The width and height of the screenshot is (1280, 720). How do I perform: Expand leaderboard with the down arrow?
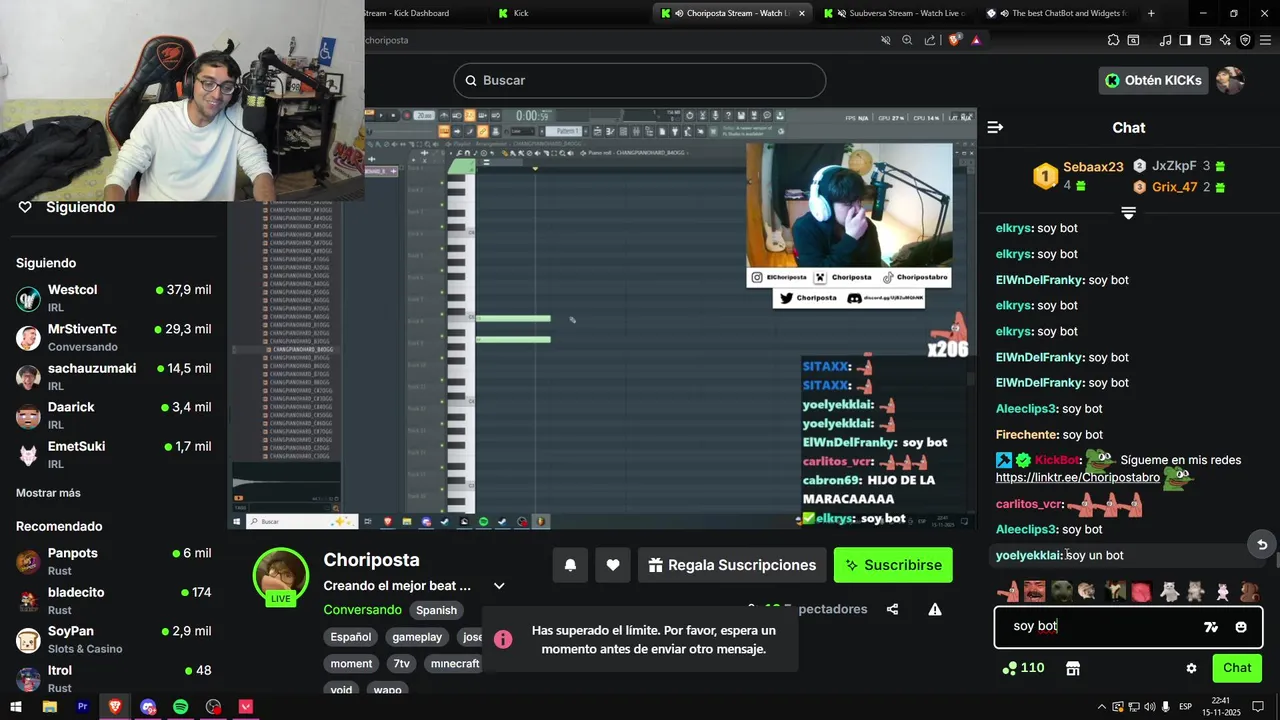(x=1128, y=213)
